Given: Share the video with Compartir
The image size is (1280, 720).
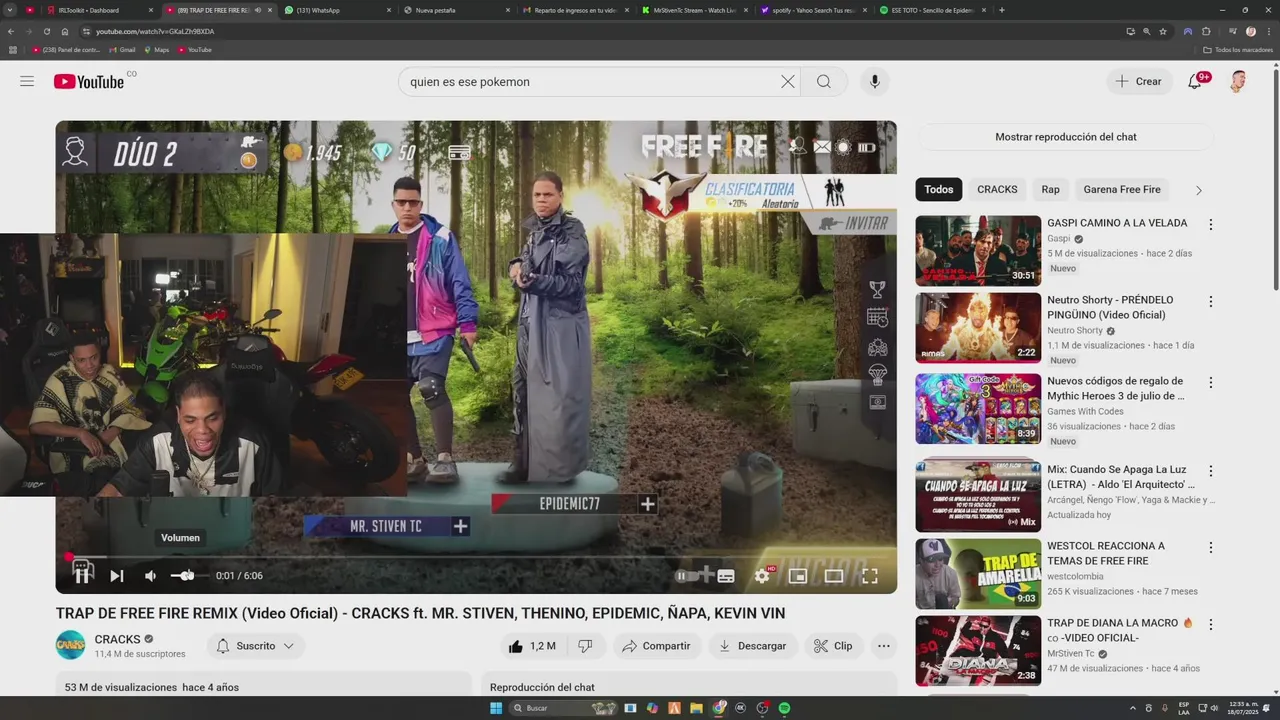Looking at the screenshot, I should pos(656,646).
